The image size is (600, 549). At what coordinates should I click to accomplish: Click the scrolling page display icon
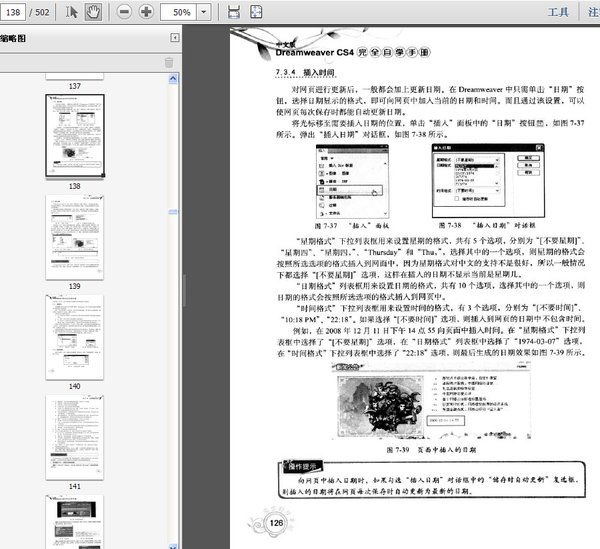(x=233, y=12)
